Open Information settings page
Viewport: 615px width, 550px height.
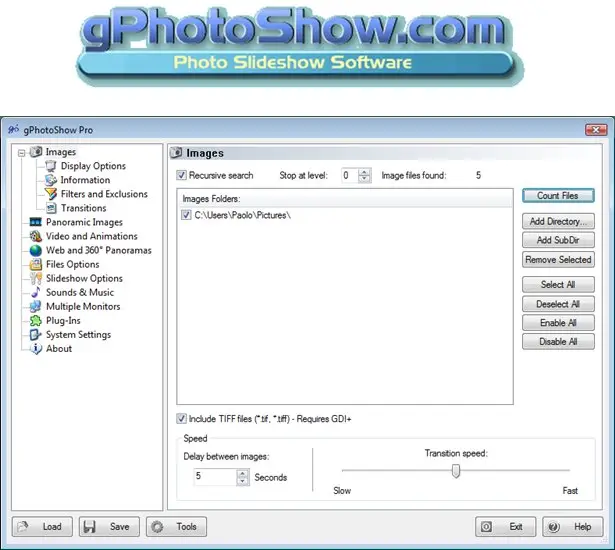(85, 180)
